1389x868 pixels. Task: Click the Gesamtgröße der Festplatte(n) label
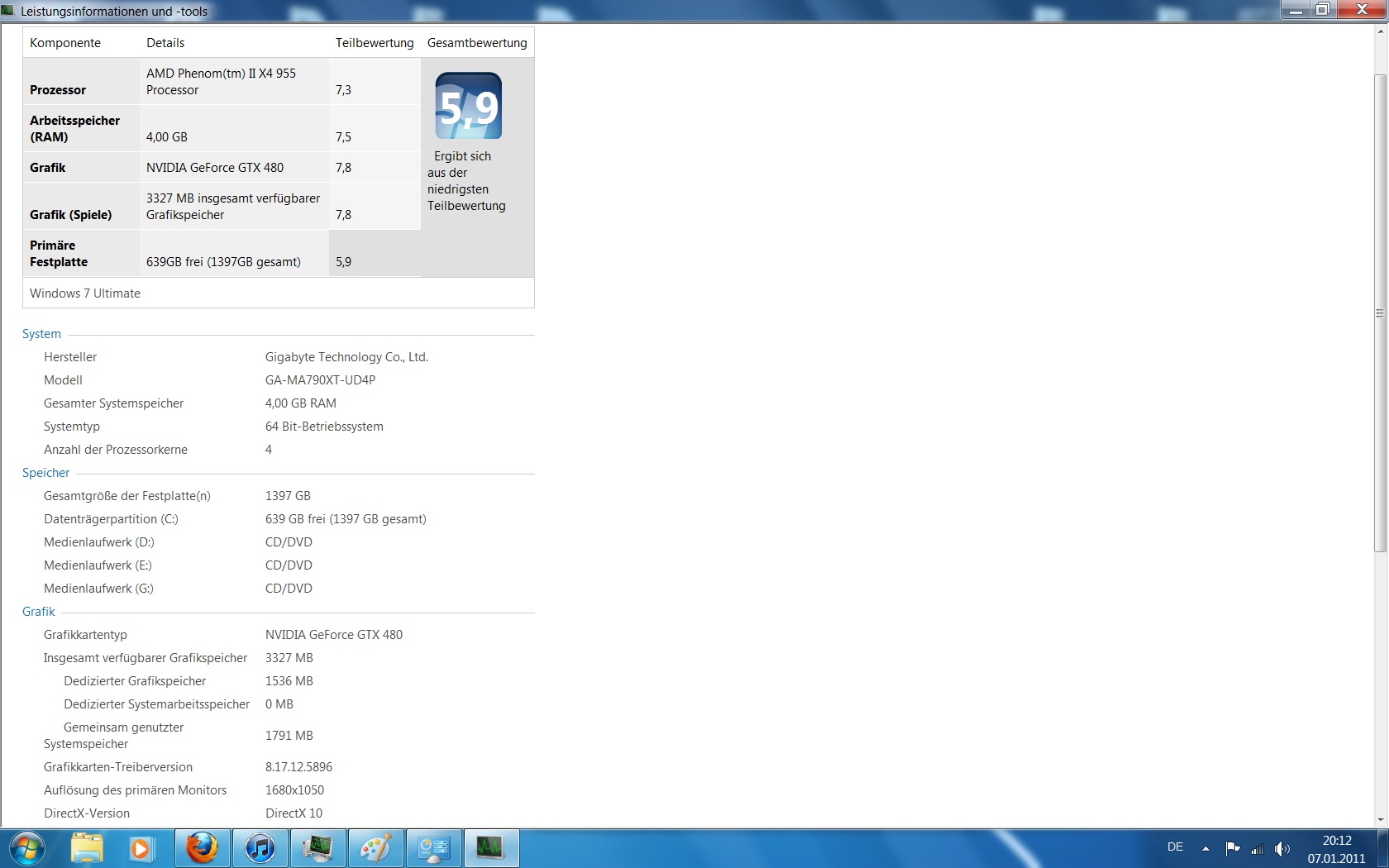point(127,496)
